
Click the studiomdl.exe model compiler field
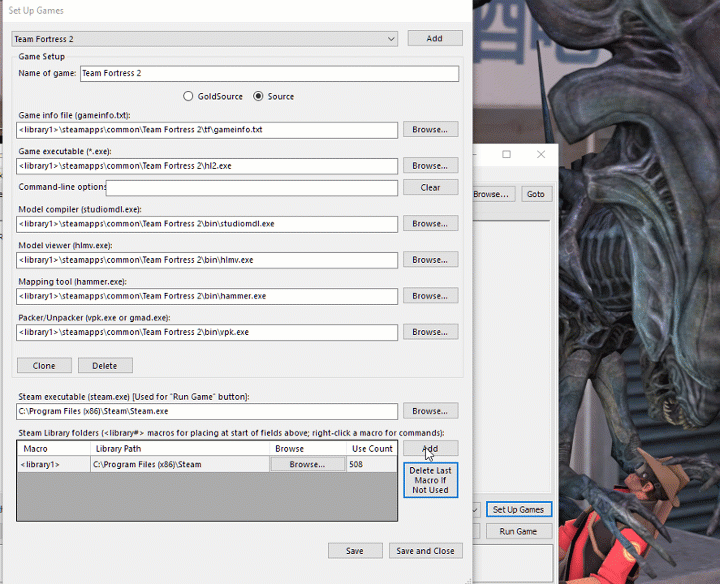point(207,224)
